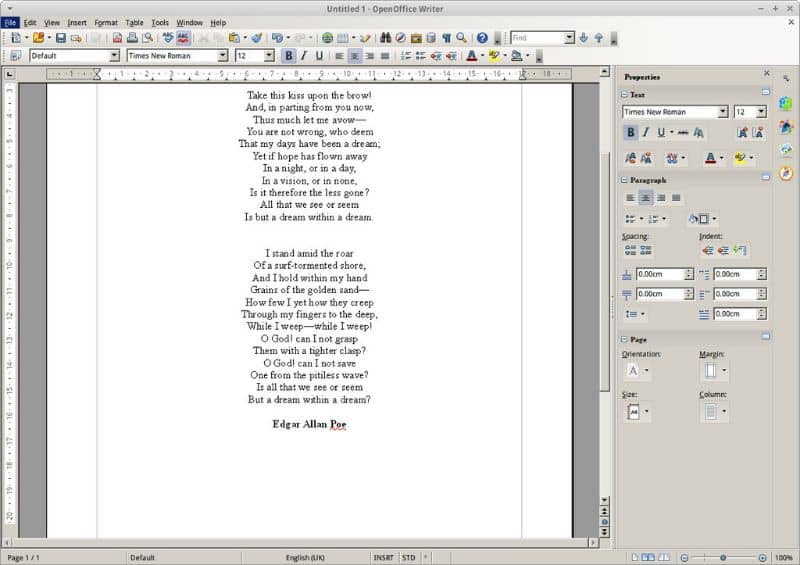Image resolution: width=800 pixels, height=565 pixels.
Task: Click English (UK) language in status bar
Action: point(305,558)
